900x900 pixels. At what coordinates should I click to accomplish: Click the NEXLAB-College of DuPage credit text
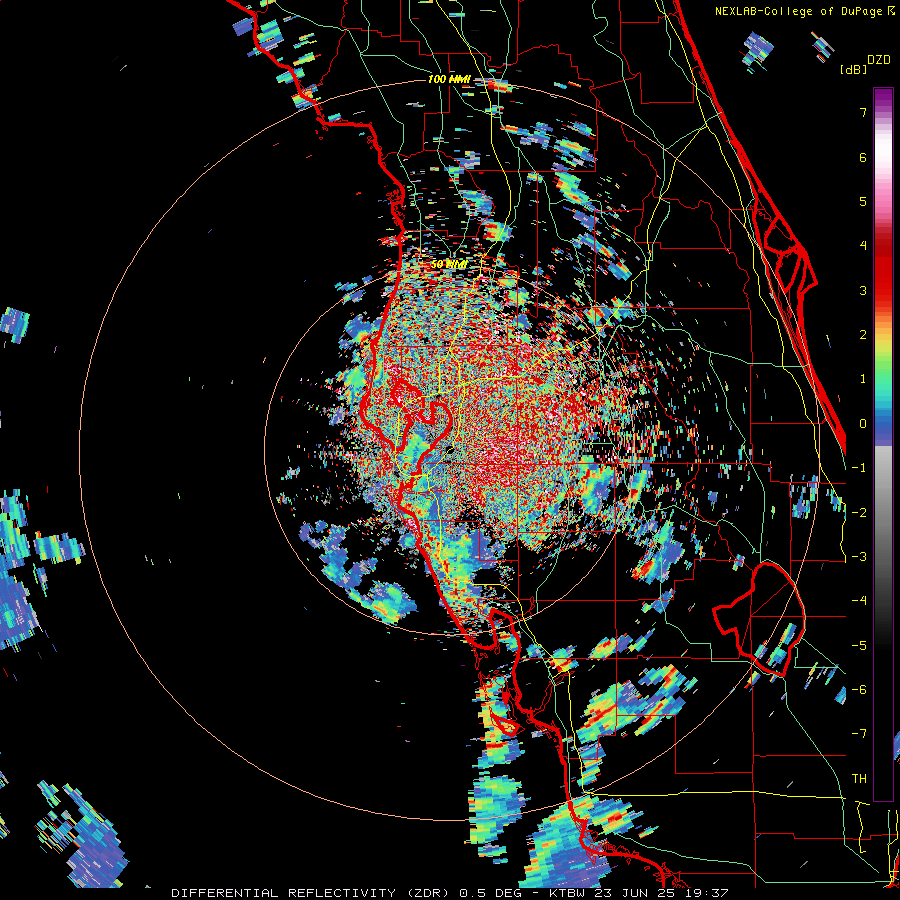click(805, 11)
